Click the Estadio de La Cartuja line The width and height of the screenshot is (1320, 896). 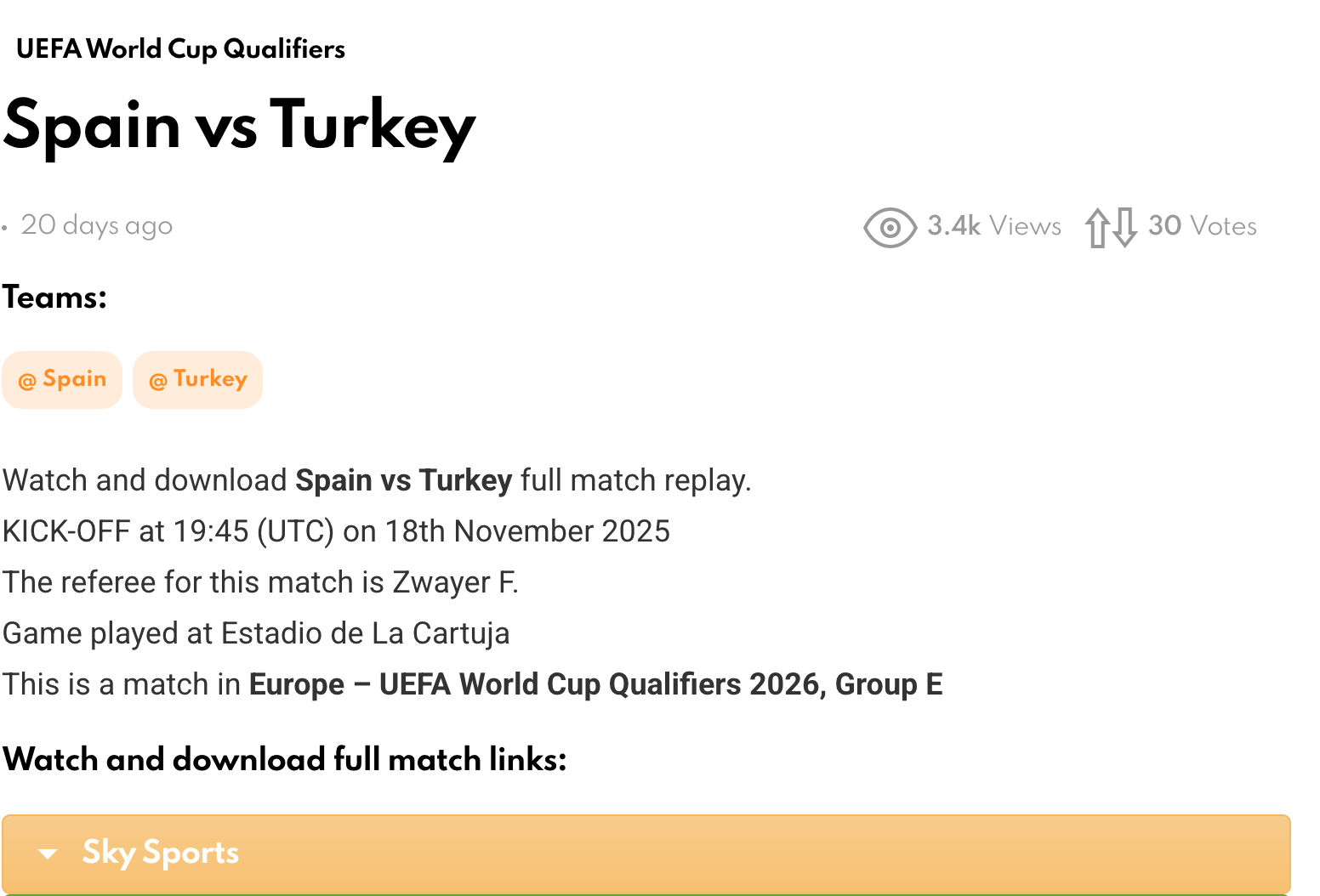click(x=256, y=633)
